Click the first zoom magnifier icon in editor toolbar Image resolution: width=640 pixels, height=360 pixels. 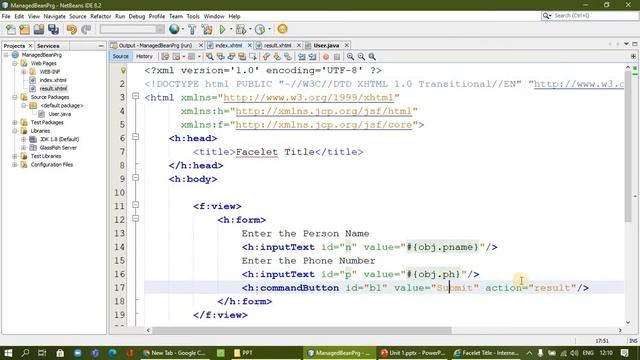(350, 57)
